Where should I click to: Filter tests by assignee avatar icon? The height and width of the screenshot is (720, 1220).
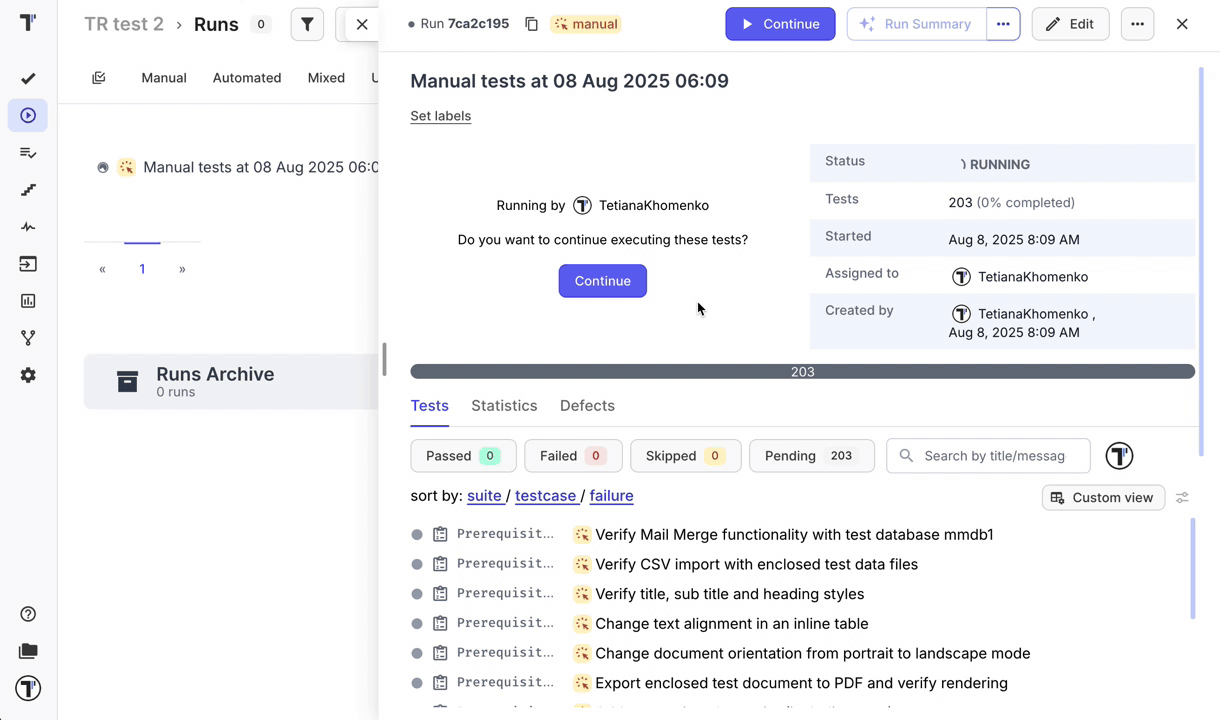coord(1119,456)
